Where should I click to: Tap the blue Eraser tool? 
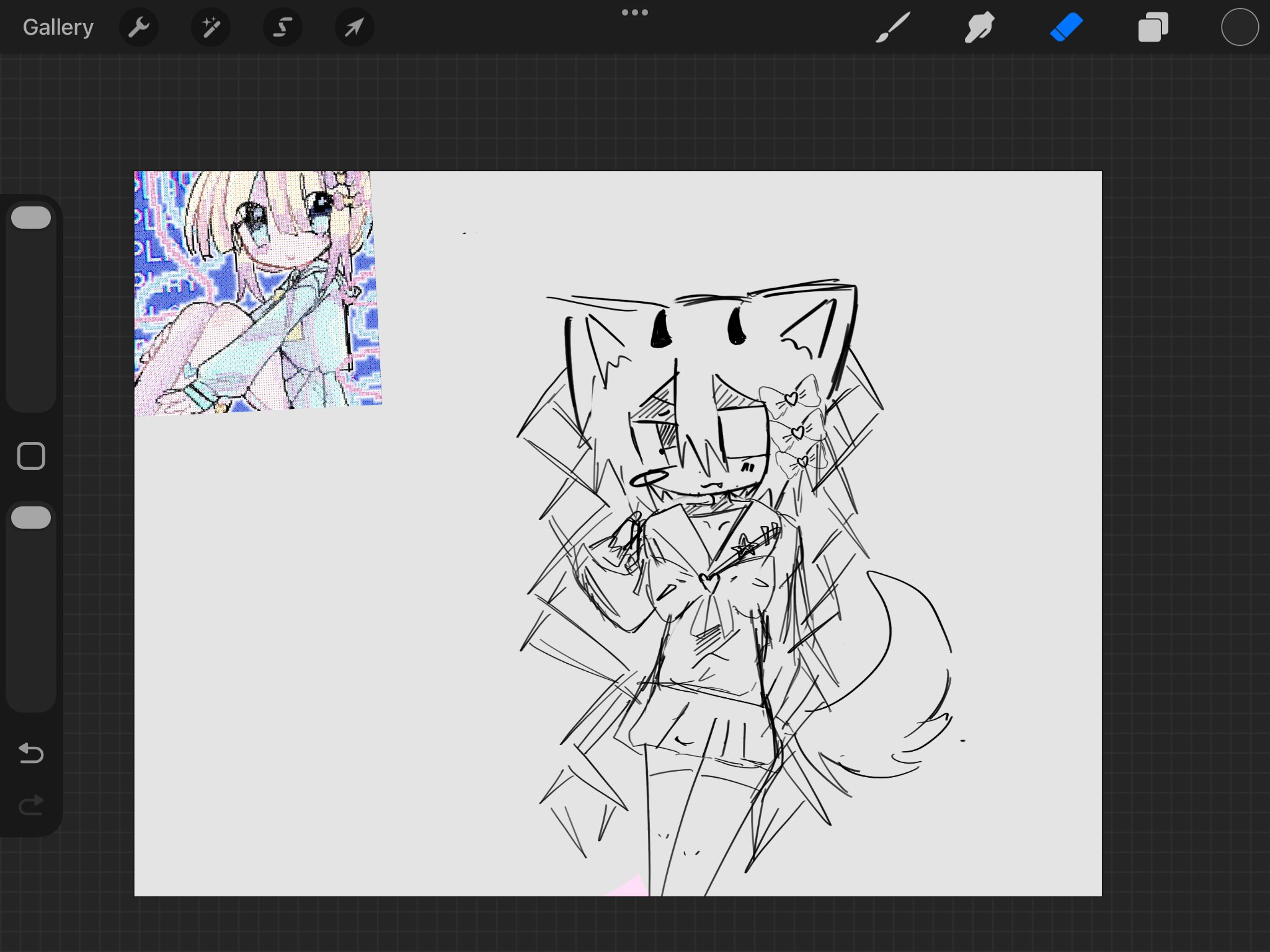(x=1066, y=27)
